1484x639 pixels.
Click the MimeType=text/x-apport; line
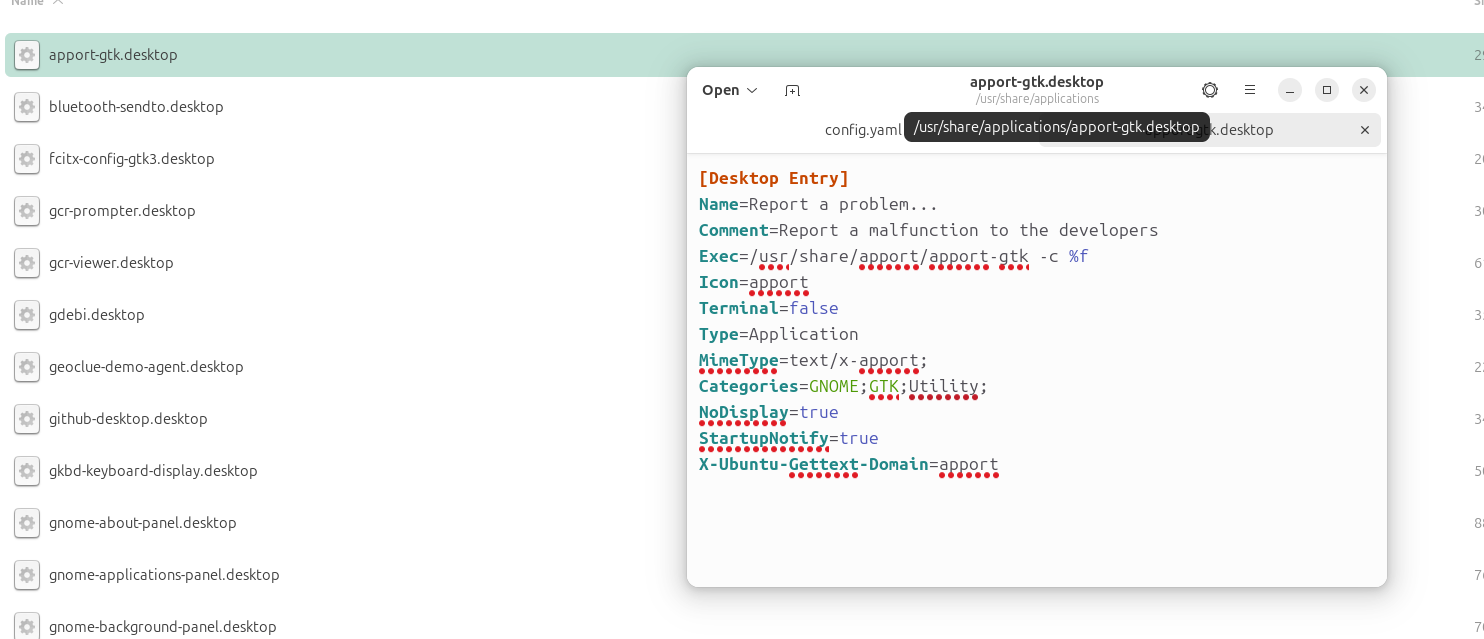814,360
